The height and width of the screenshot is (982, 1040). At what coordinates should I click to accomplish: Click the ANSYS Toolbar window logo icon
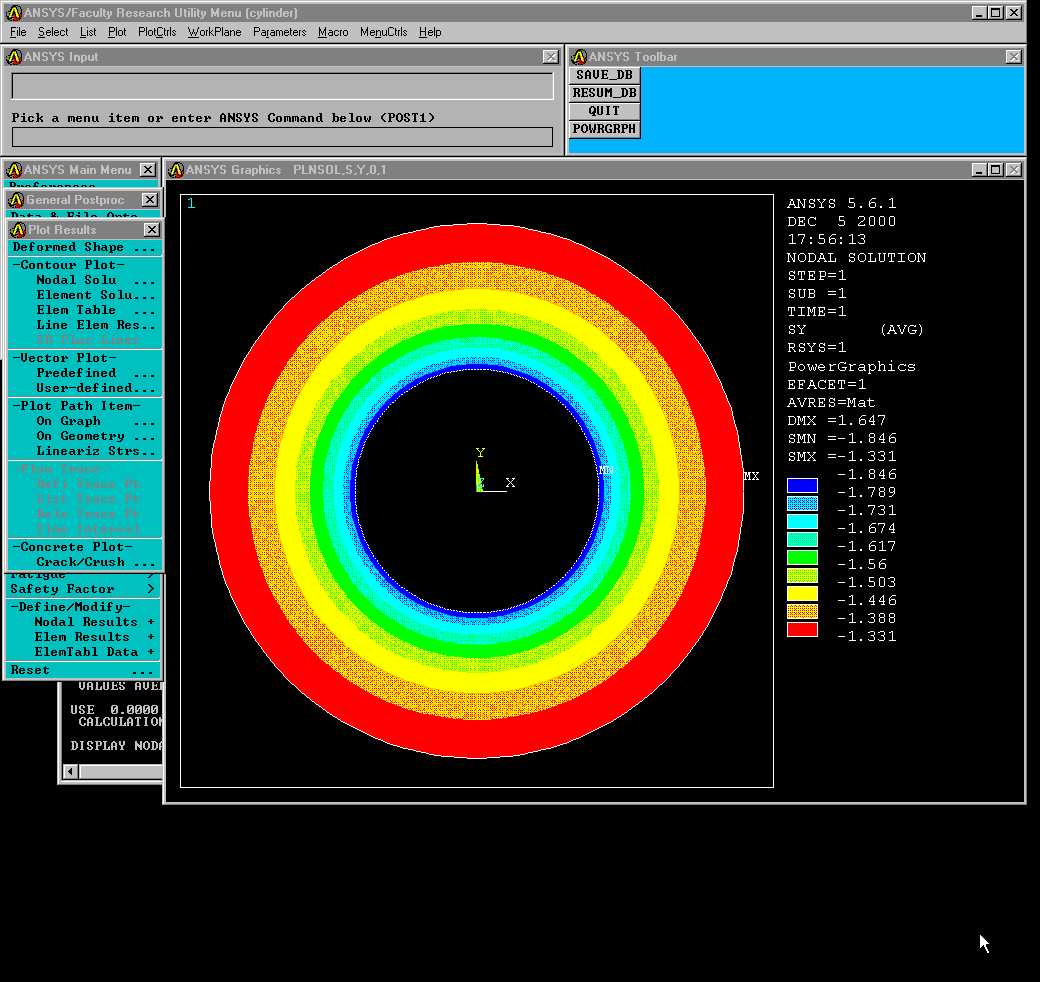coord(579,57)
